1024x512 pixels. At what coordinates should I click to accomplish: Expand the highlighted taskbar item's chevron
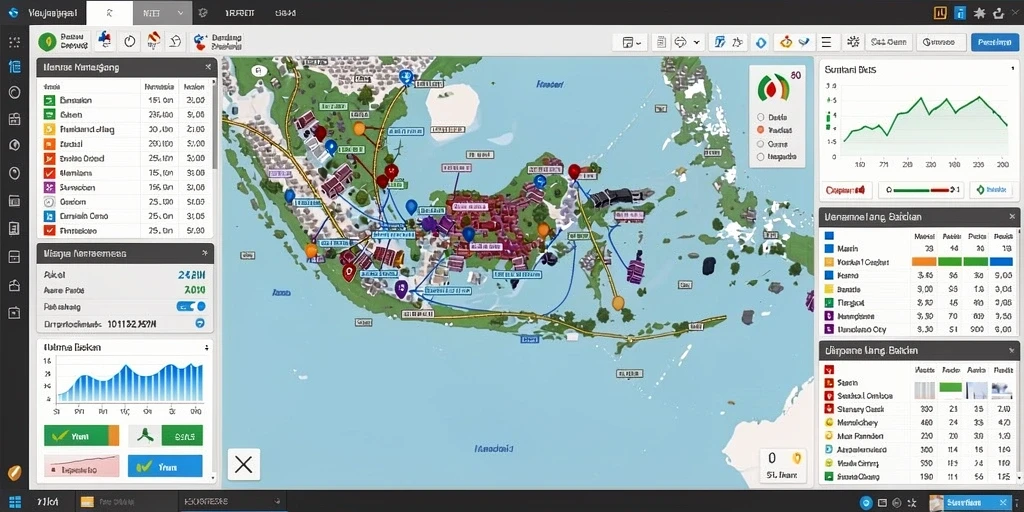point(278,502)
